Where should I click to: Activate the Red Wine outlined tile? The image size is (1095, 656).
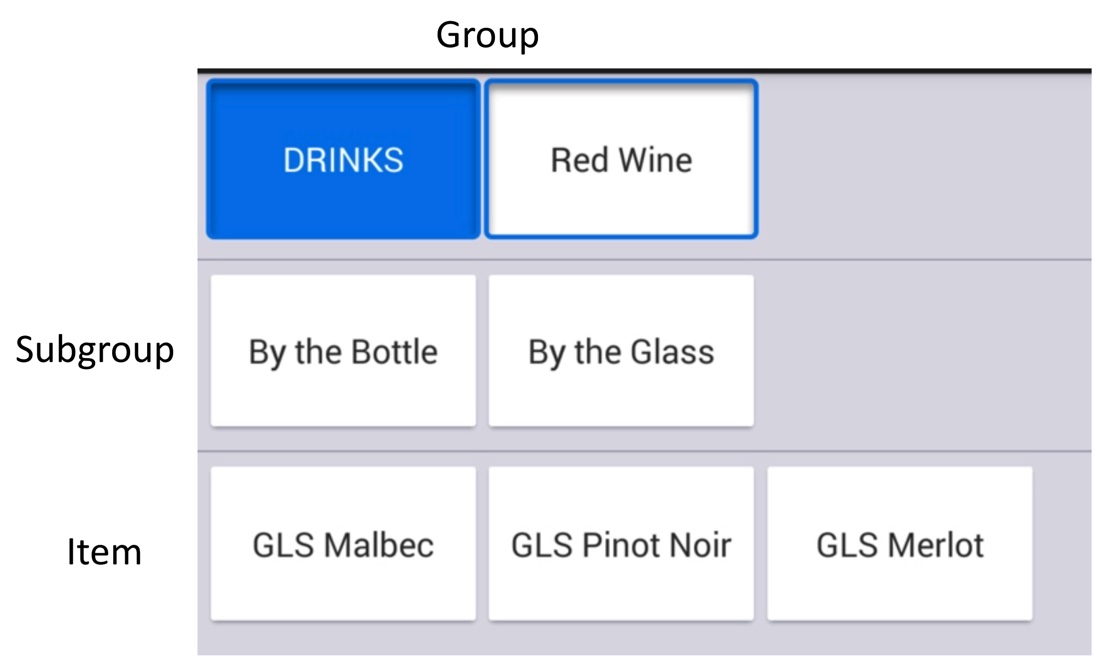(x=621, y=158)
